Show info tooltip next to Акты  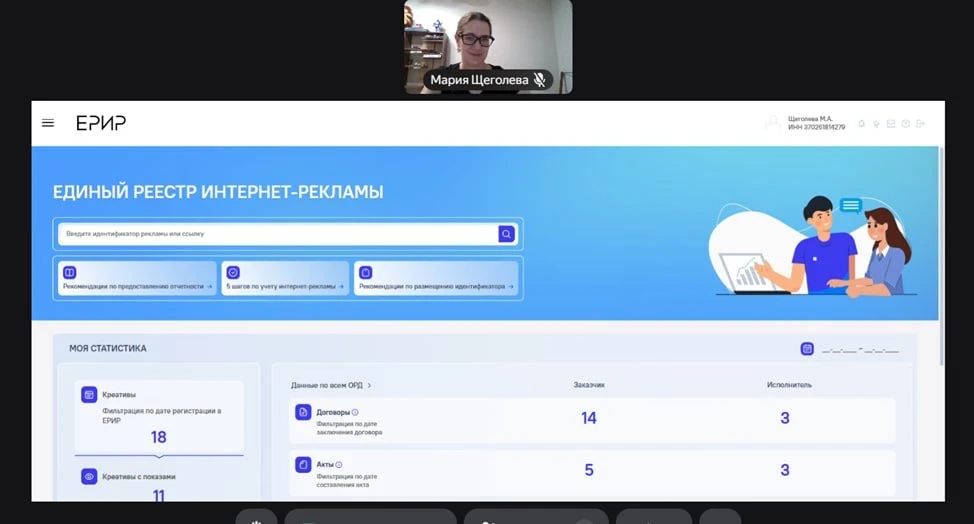(339, 464)
